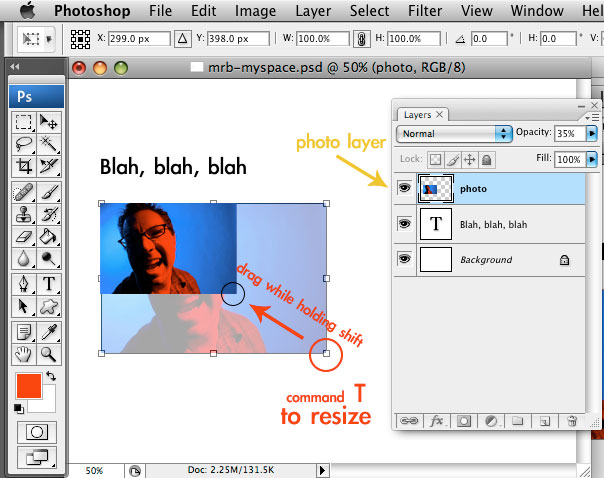The width and height of the screenshot is (604, 478).
Task: Add a layer style with fx icon
Action: [436, 421]
